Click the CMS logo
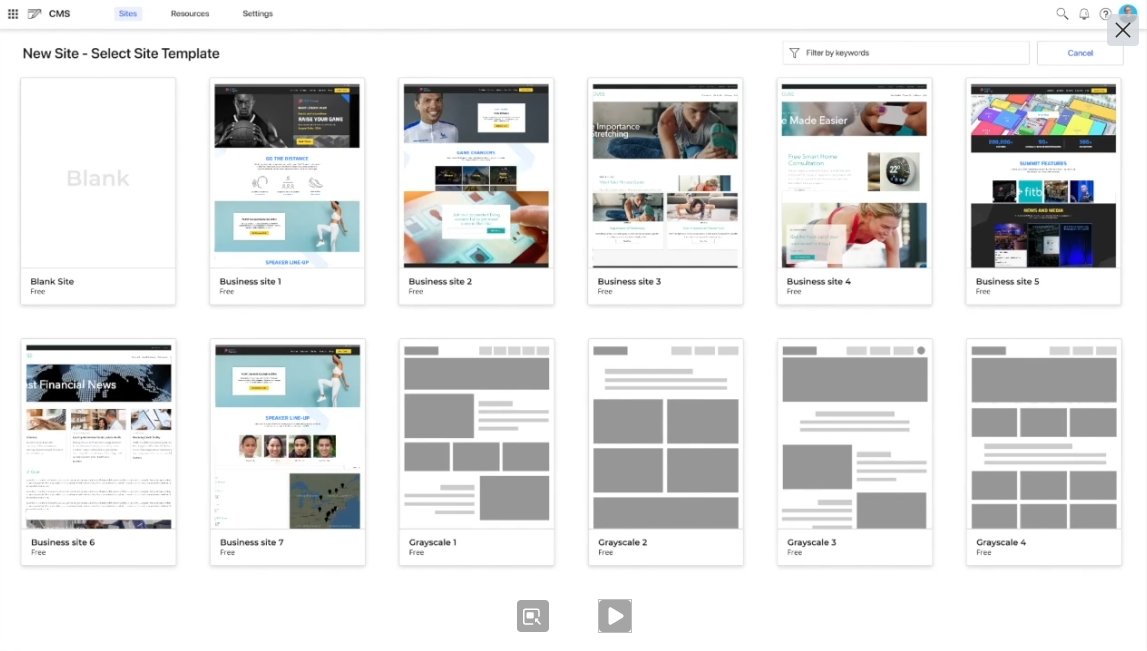 click(45, 14)
